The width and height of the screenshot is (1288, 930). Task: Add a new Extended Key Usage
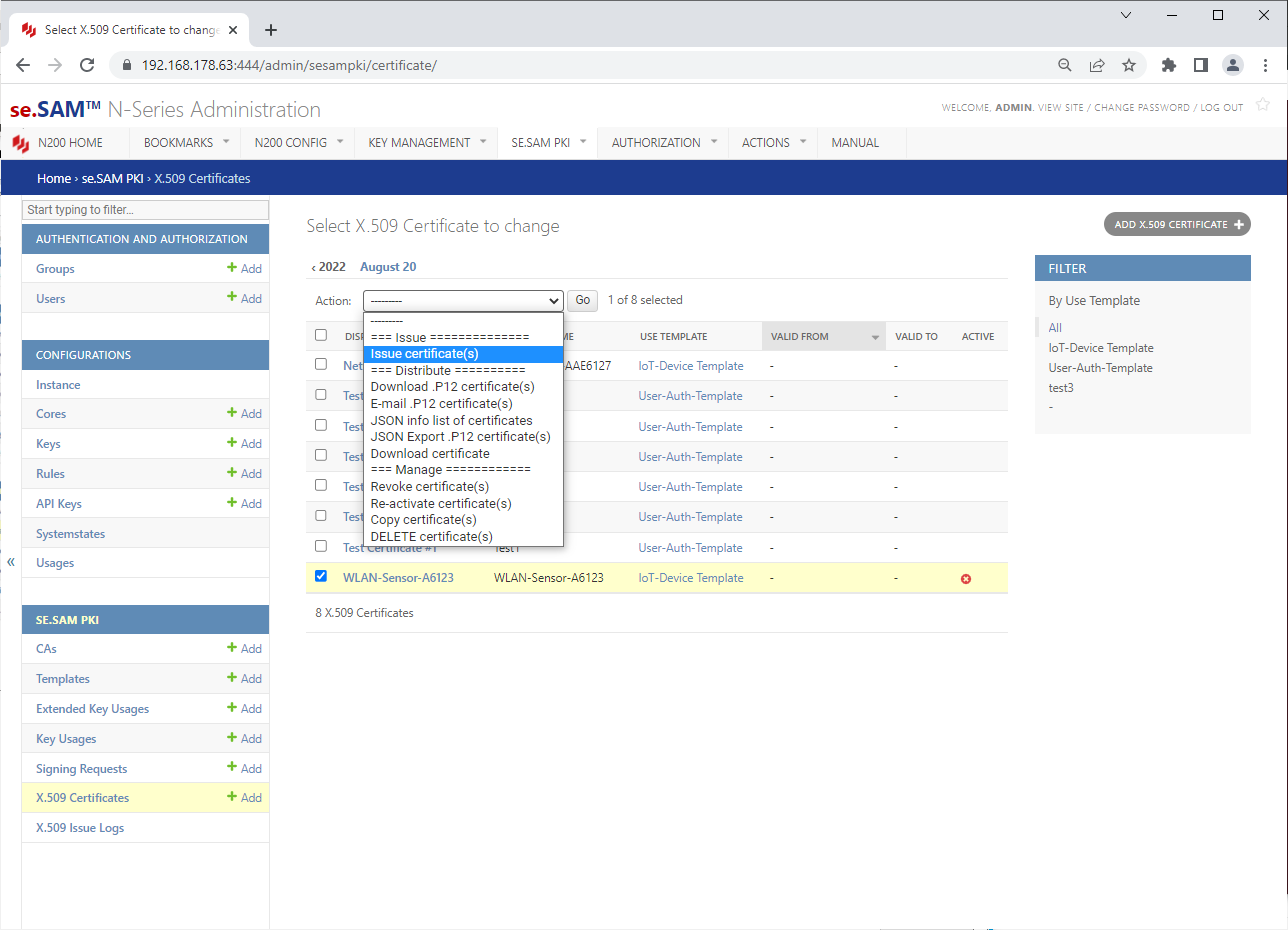point(244,708)
